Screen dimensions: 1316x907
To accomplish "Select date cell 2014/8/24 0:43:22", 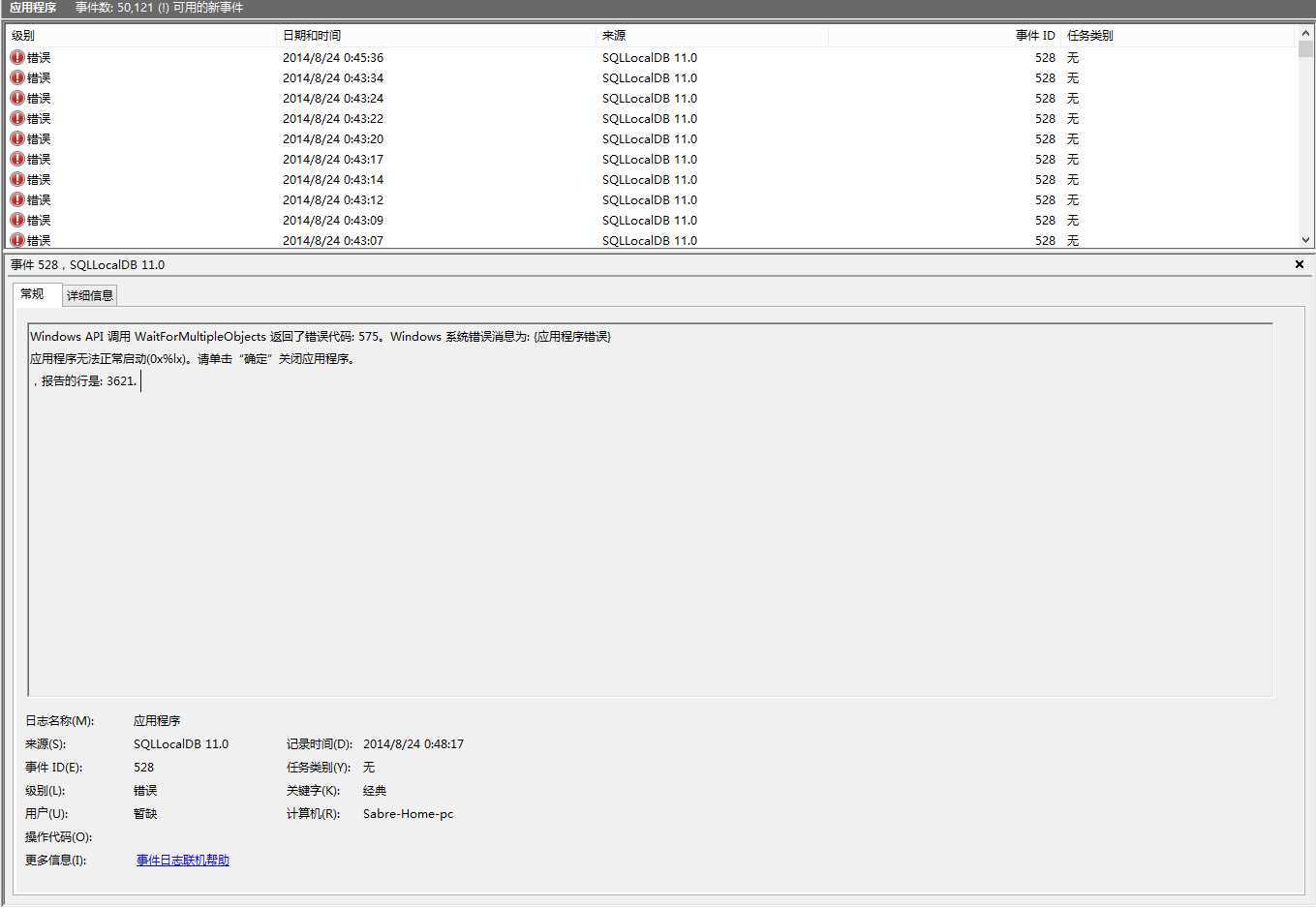I will pyautogui.click(x=333, y=118).
